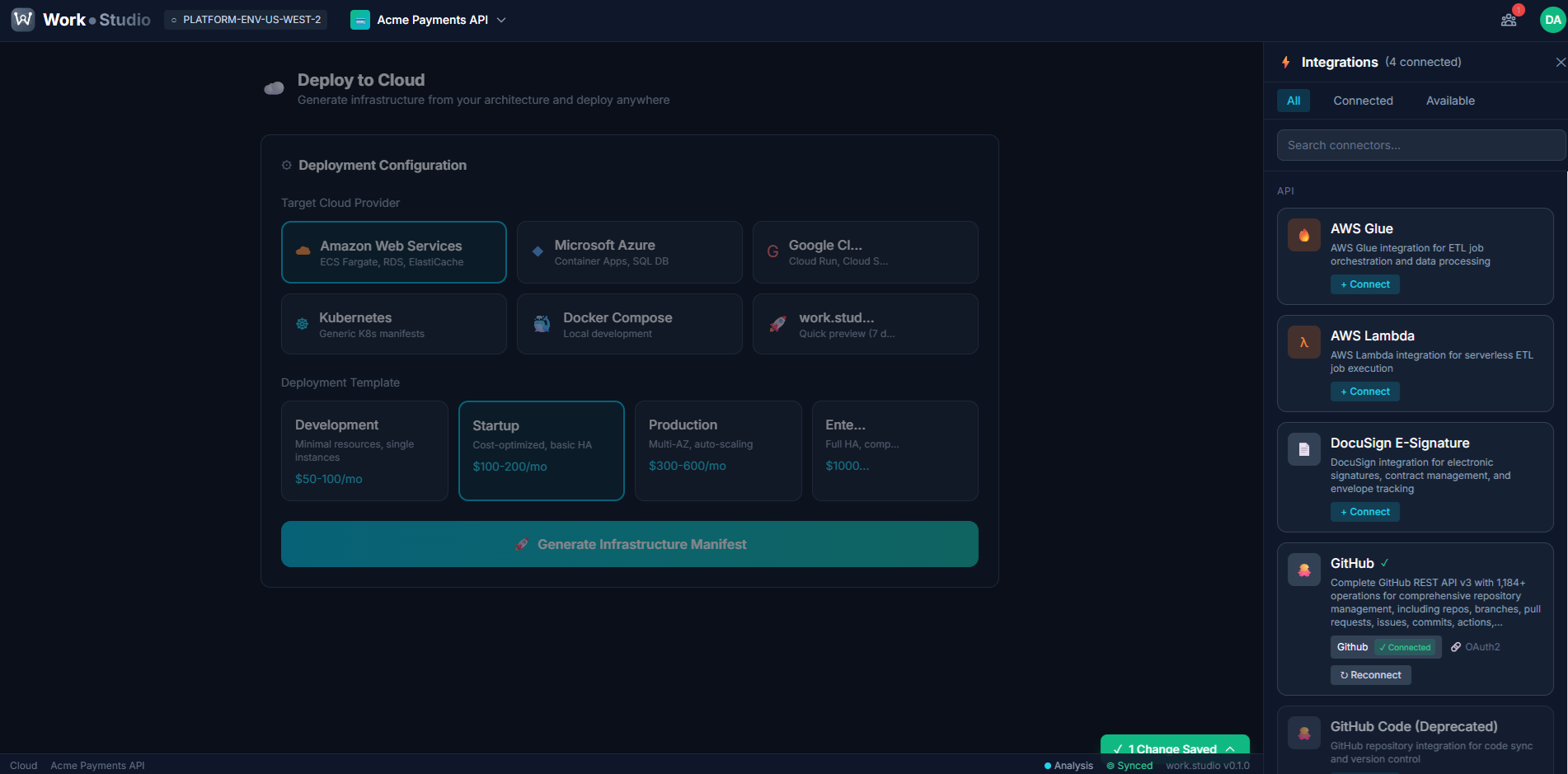Select Kubernetes as deployment target

394,324
